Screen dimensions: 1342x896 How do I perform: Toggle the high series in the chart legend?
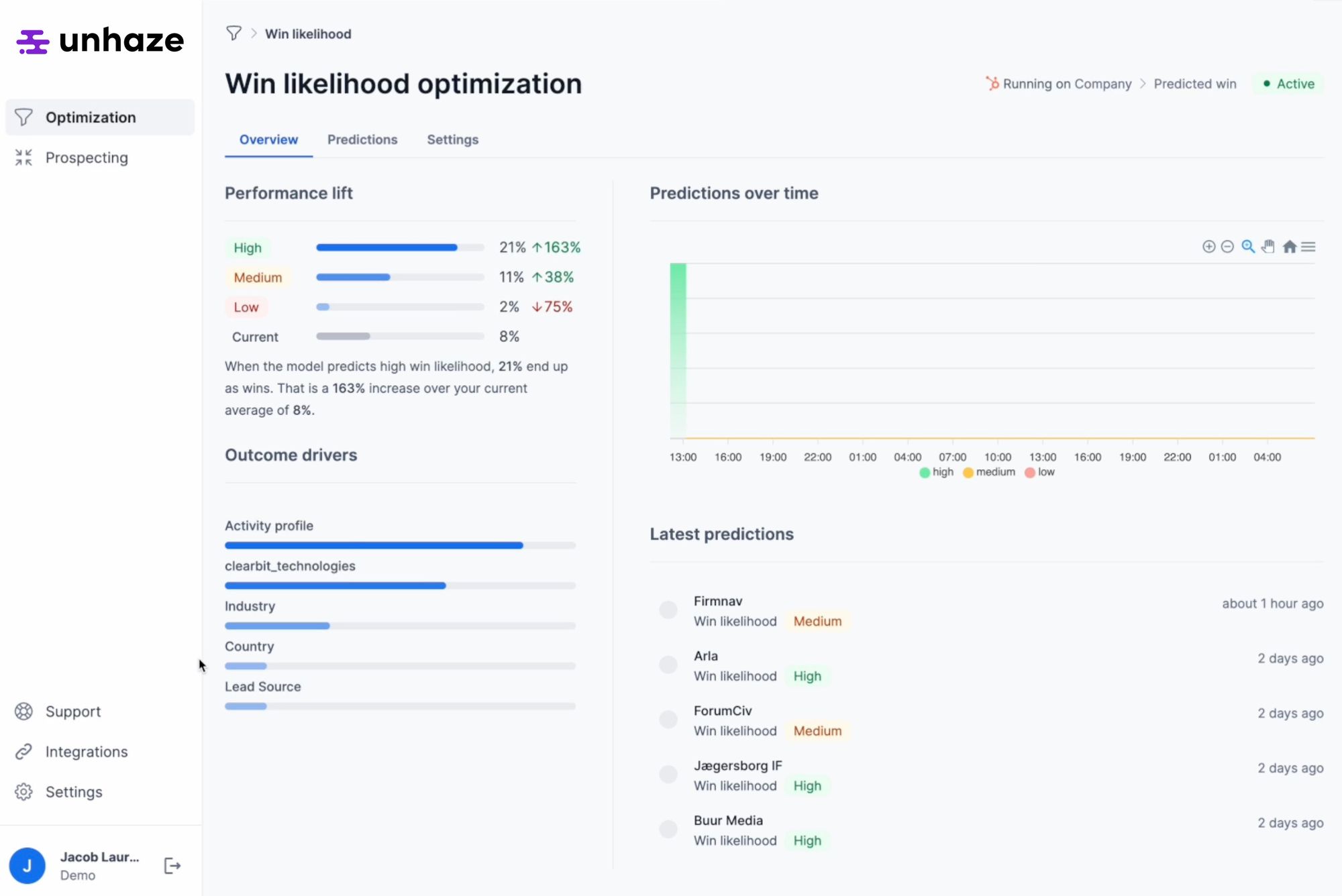pyautogui.click(x=937, y=472)
